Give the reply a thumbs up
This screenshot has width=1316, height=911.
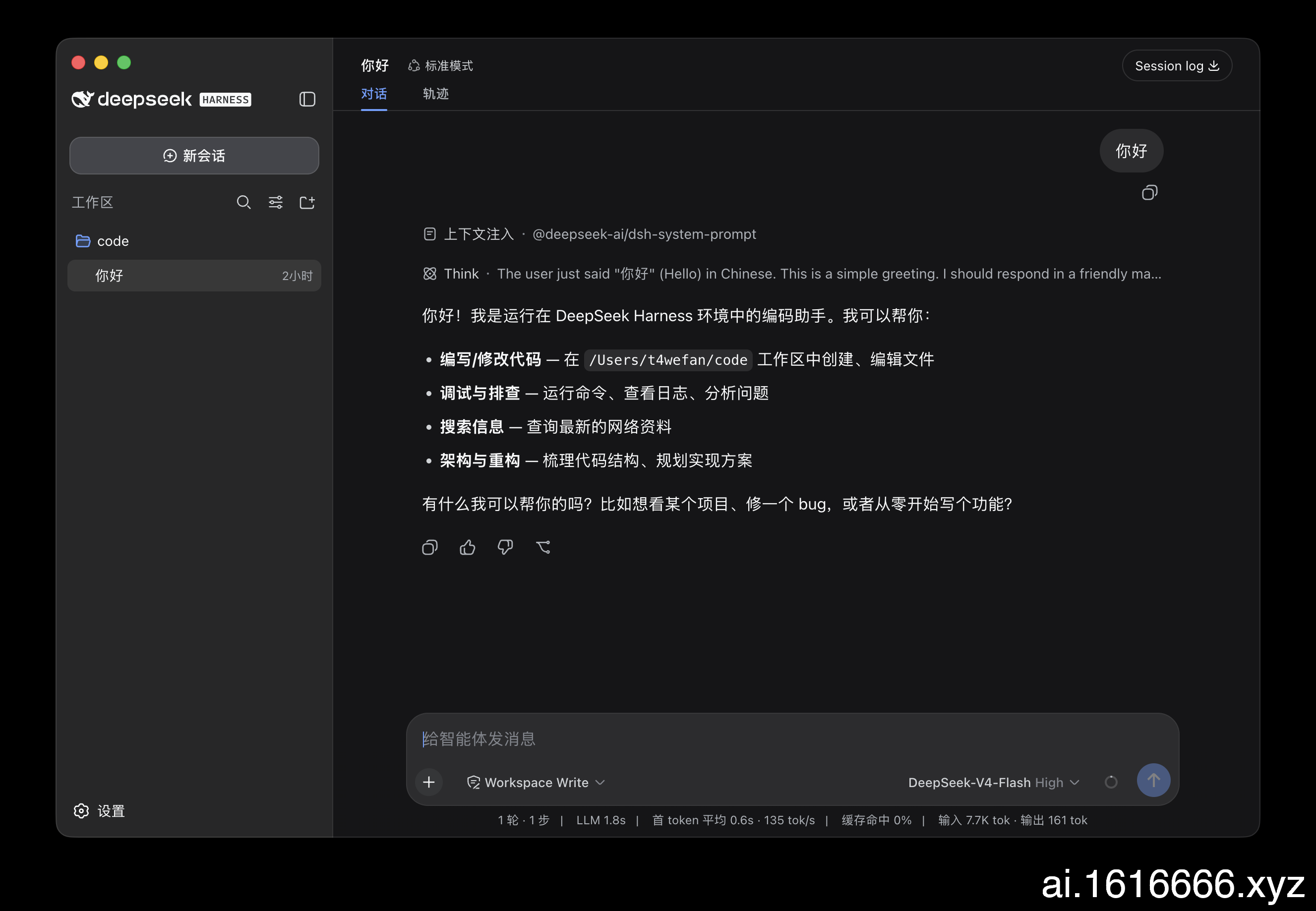pyautogui.click(x=468, y=547)
